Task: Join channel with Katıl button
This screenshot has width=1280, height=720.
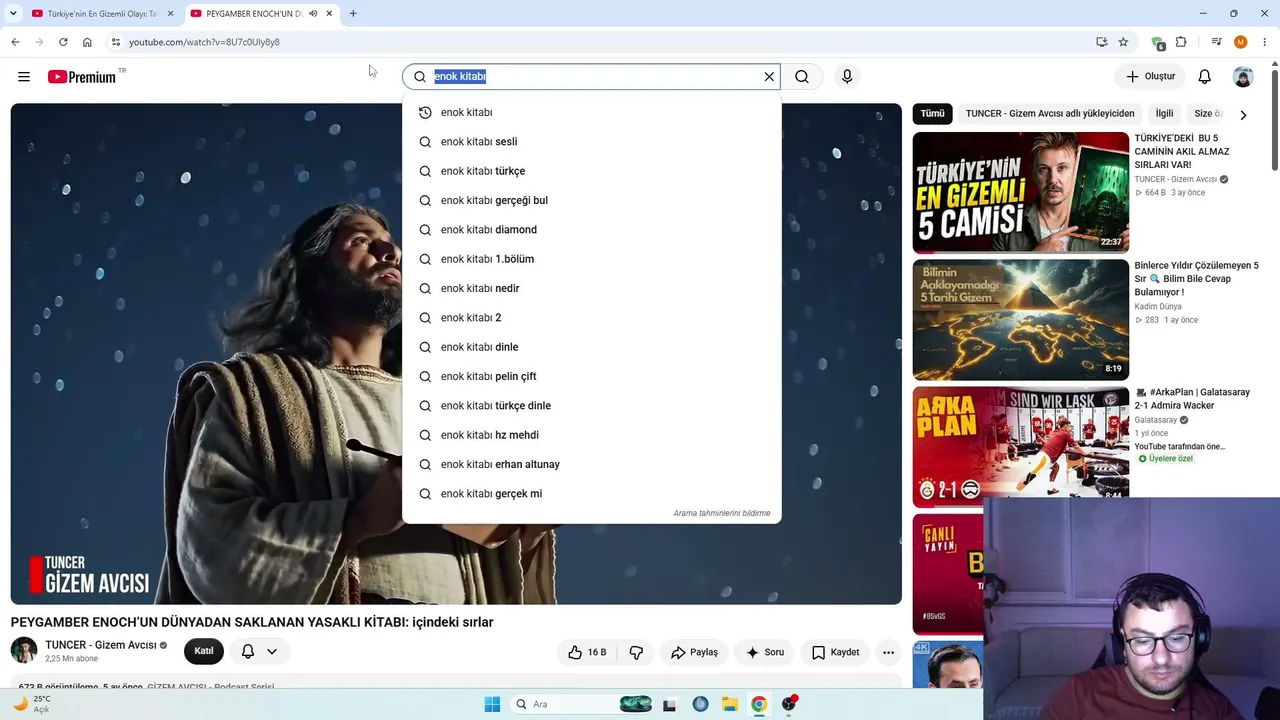Action: tap(204, 651)
